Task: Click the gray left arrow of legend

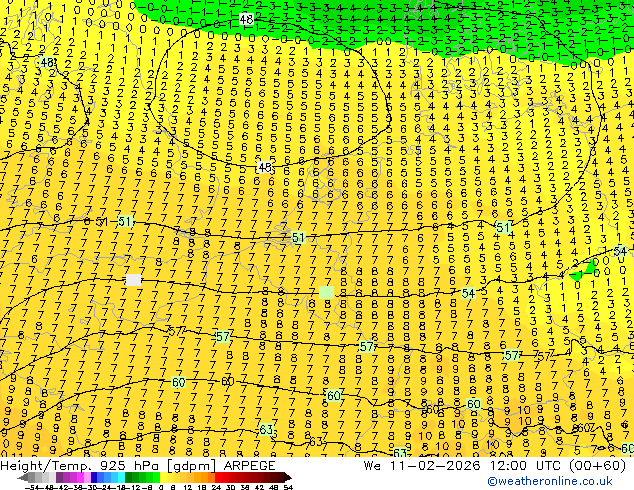Action: 23,477
